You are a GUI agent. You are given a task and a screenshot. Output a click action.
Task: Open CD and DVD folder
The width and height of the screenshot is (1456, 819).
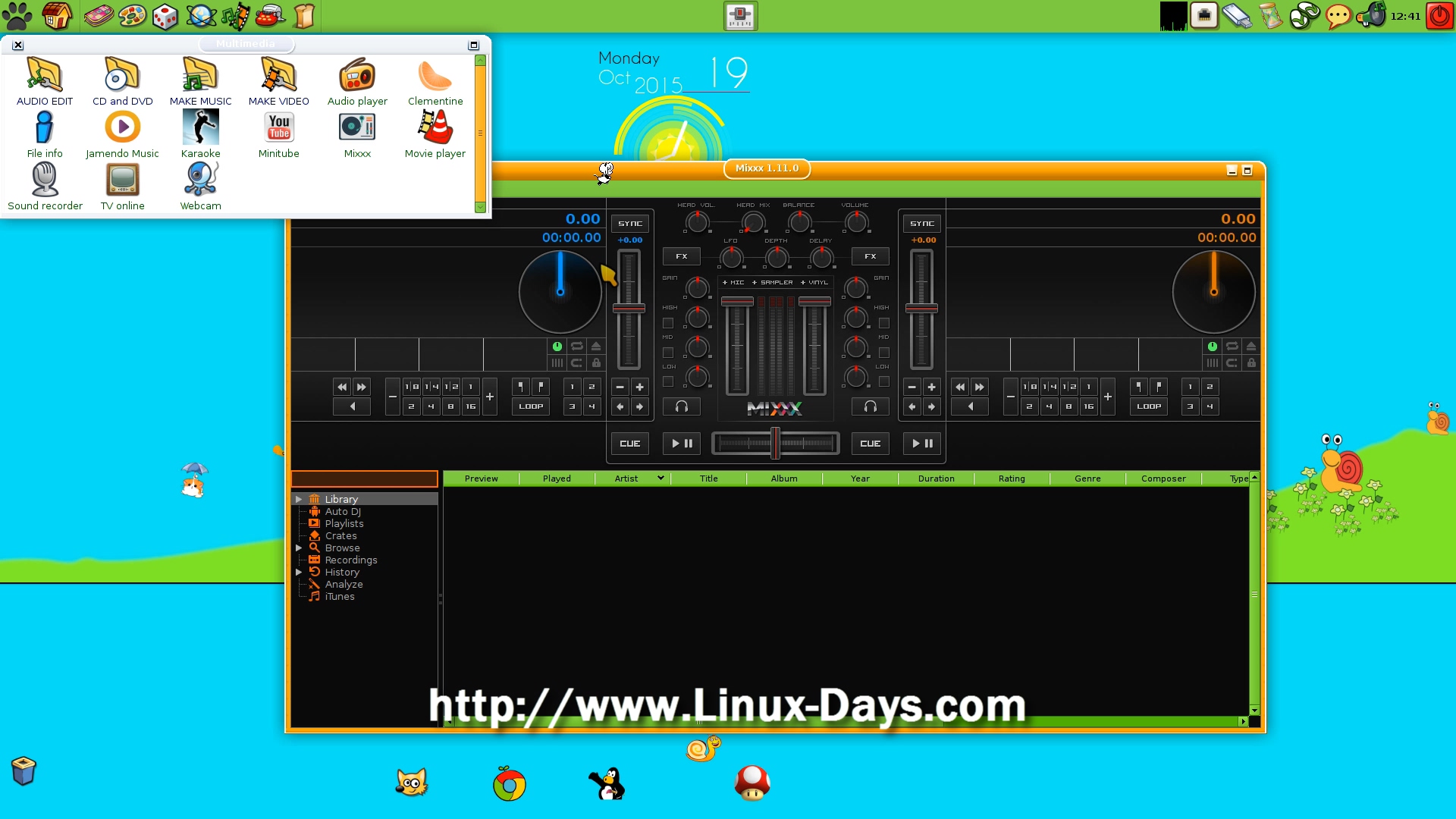(x=122, y=81)
